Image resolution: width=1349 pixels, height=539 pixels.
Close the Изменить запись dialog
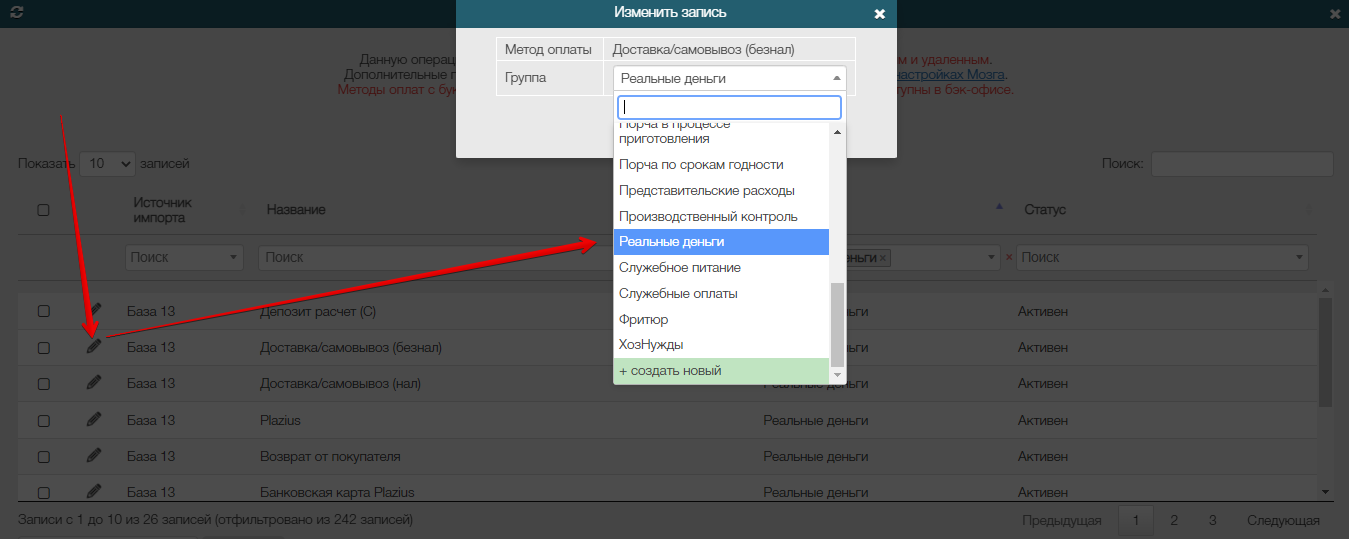pyautogui.click(x=880, y=14)
